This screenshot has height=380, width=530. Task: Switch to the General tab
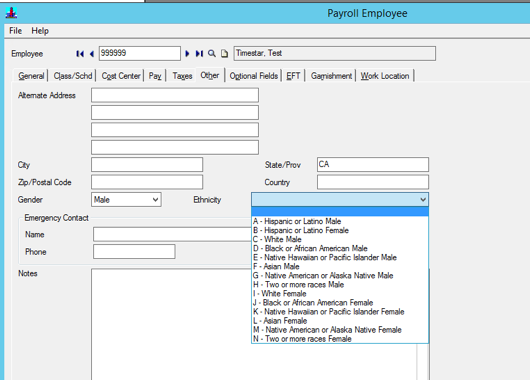pyautogui.click(x=31, y=76)
